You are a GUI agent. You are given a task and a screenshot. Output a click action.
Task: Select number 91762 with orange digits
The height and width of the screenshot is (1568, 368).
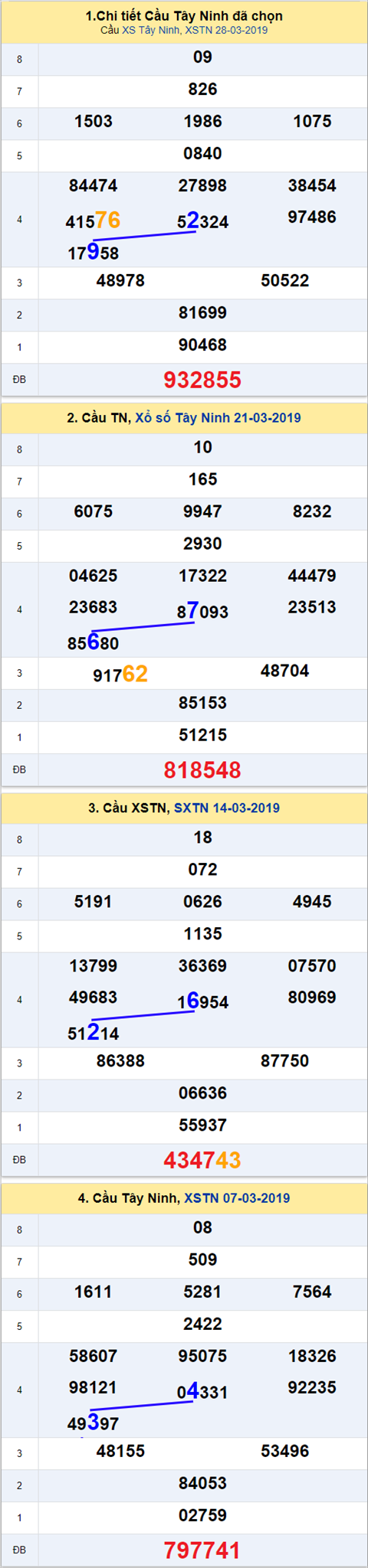coord(120,675)
